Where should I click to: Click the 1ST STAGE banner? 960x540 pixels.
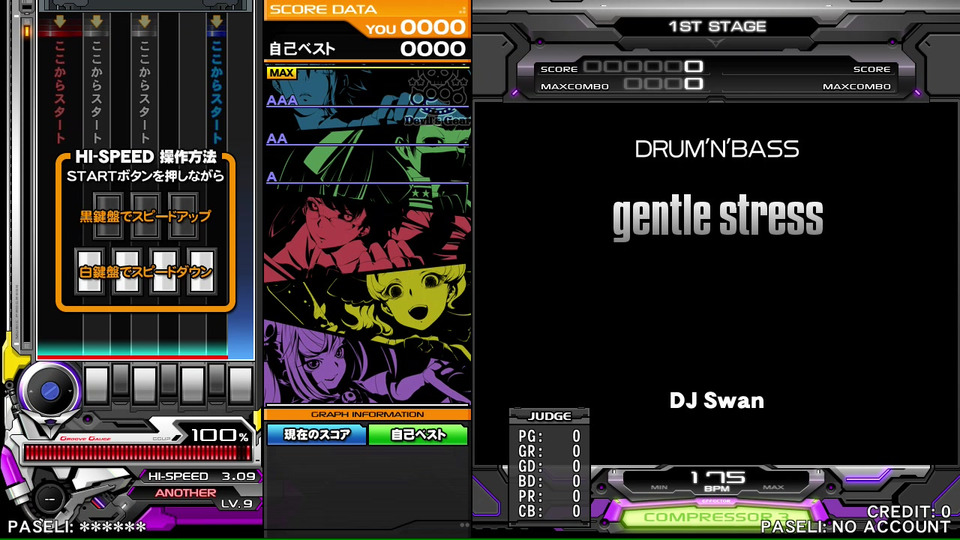coord(717,26)
